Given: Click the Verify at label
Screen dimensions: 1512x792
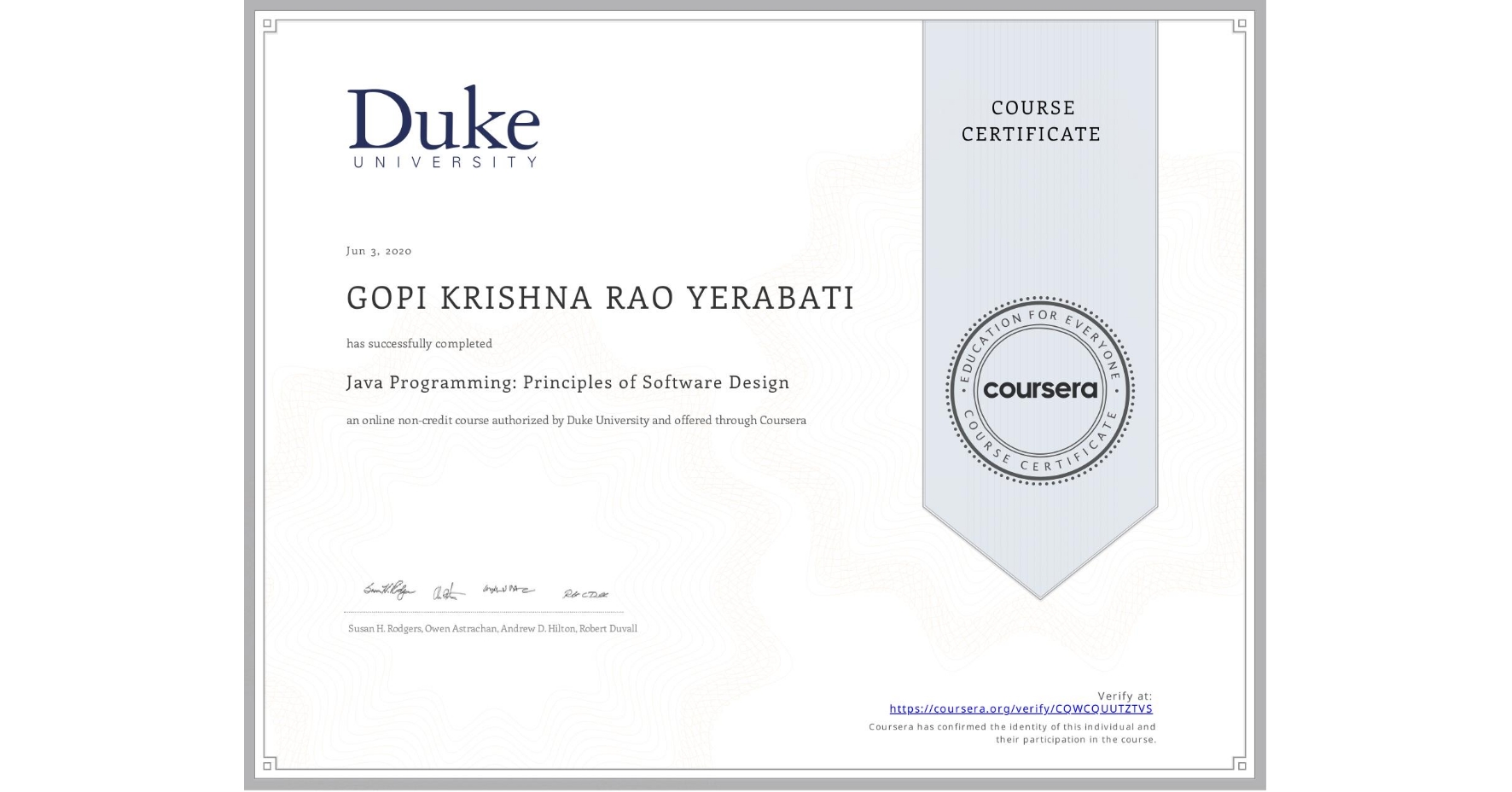Looking at the screenshot, I should (x=1126, y=695).
